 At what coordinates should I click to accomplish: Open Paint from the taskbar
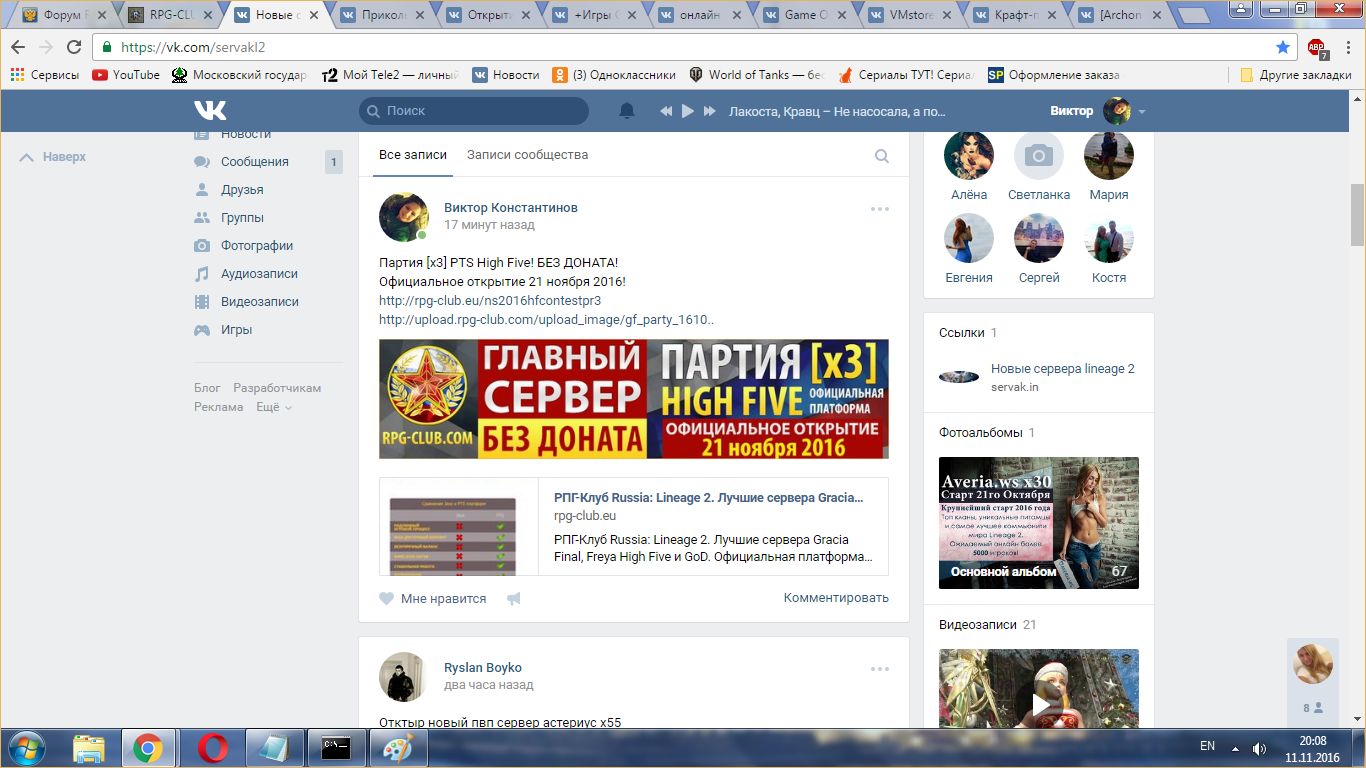point(399,748)
